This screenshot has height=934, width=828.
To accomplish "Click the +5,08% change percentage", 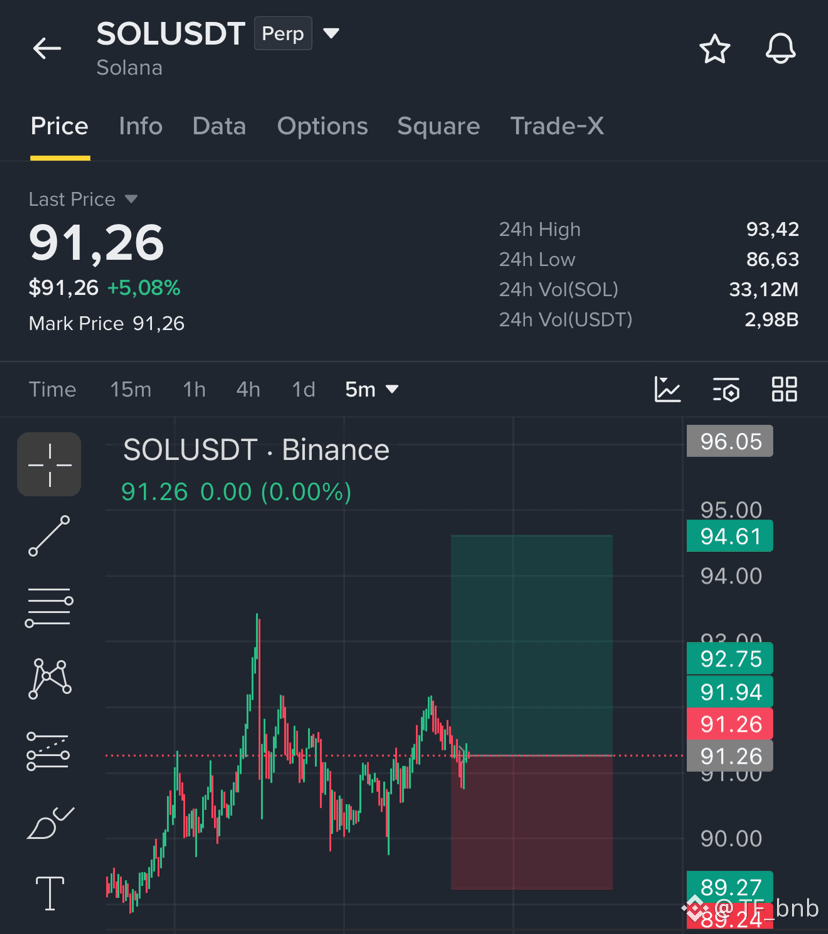I will point(144,288).
